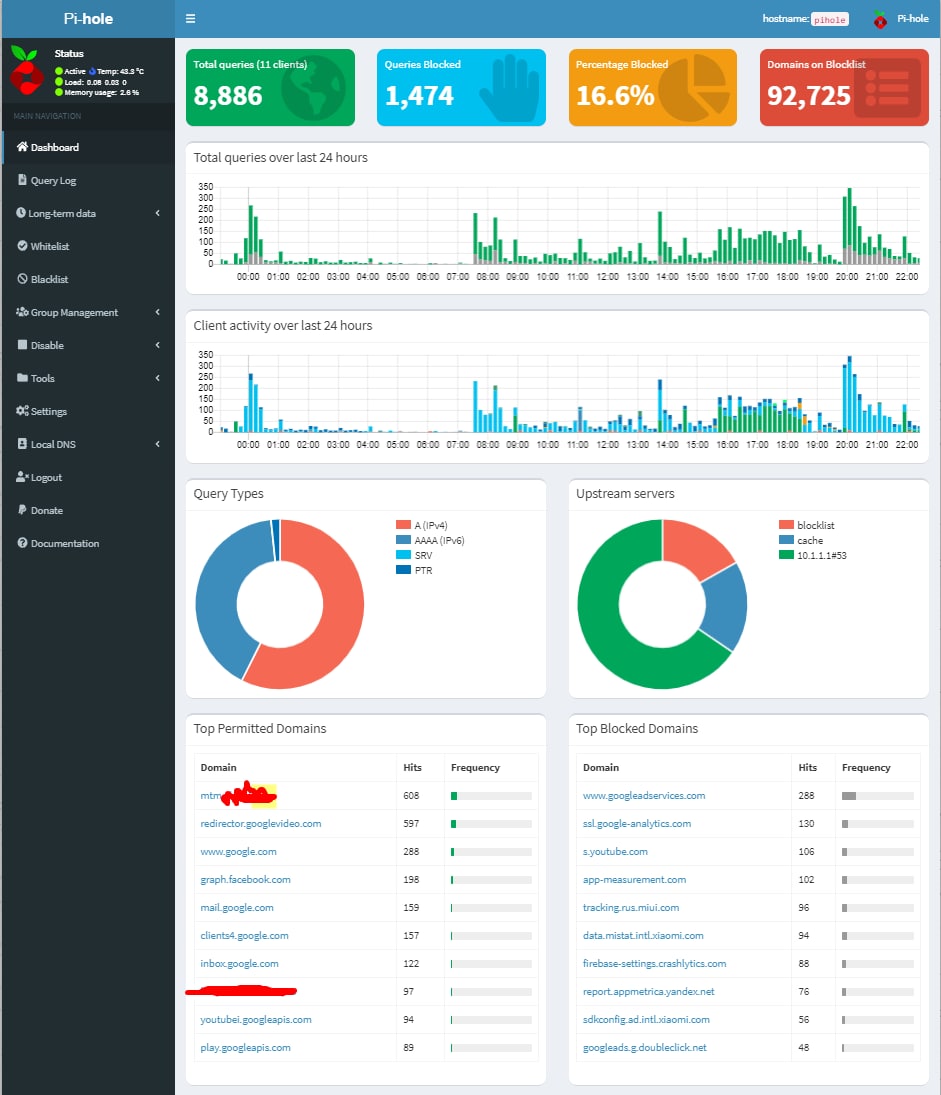Screen dimensions: 941x1095
Task: Open app-measurement.com blocked domain link
Action: (634, 879)
